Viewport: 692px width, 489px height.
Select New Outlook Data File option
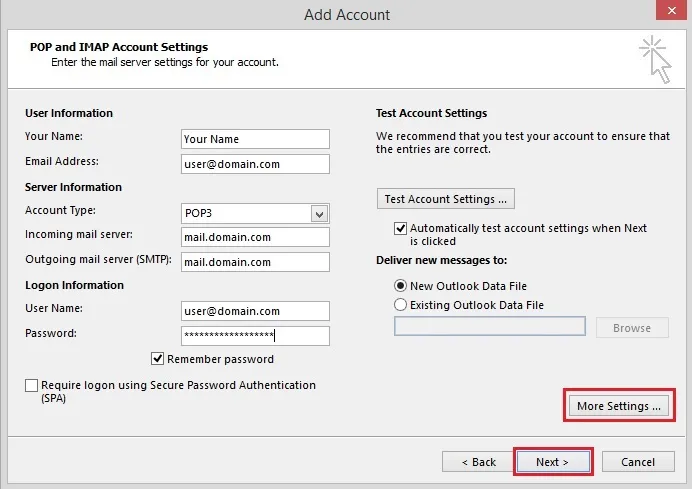[x=401, y=286]
